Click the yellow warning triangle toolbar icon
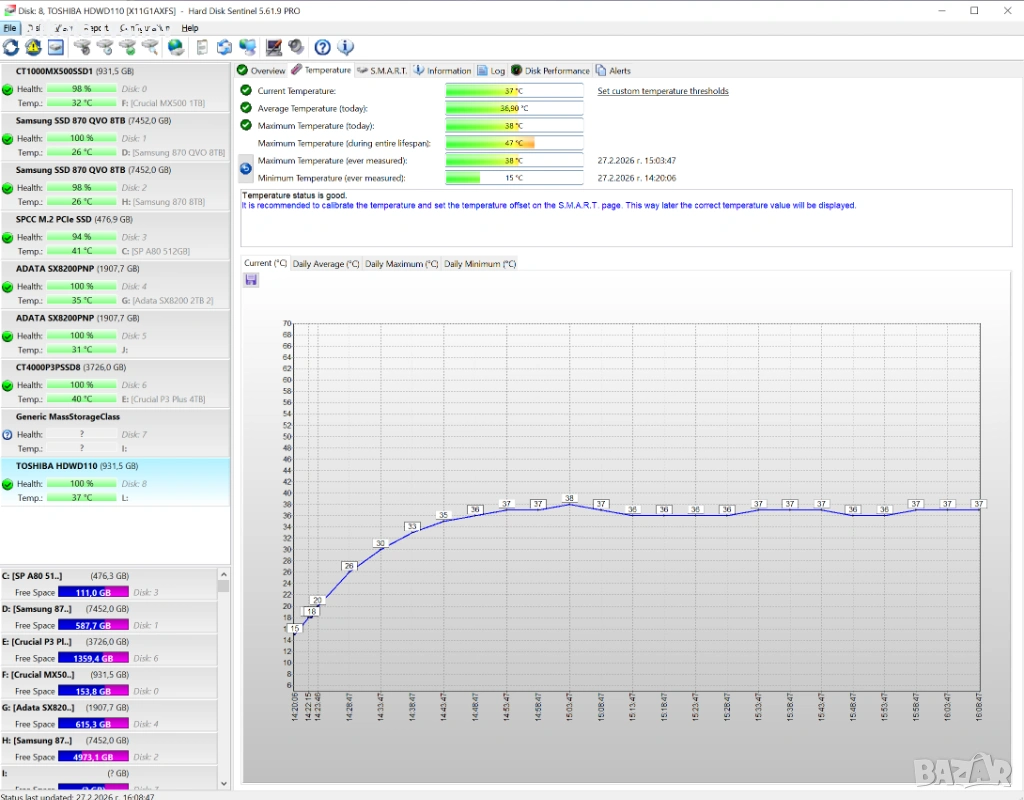The image size is (1024, 800). (x=33, y=47)
